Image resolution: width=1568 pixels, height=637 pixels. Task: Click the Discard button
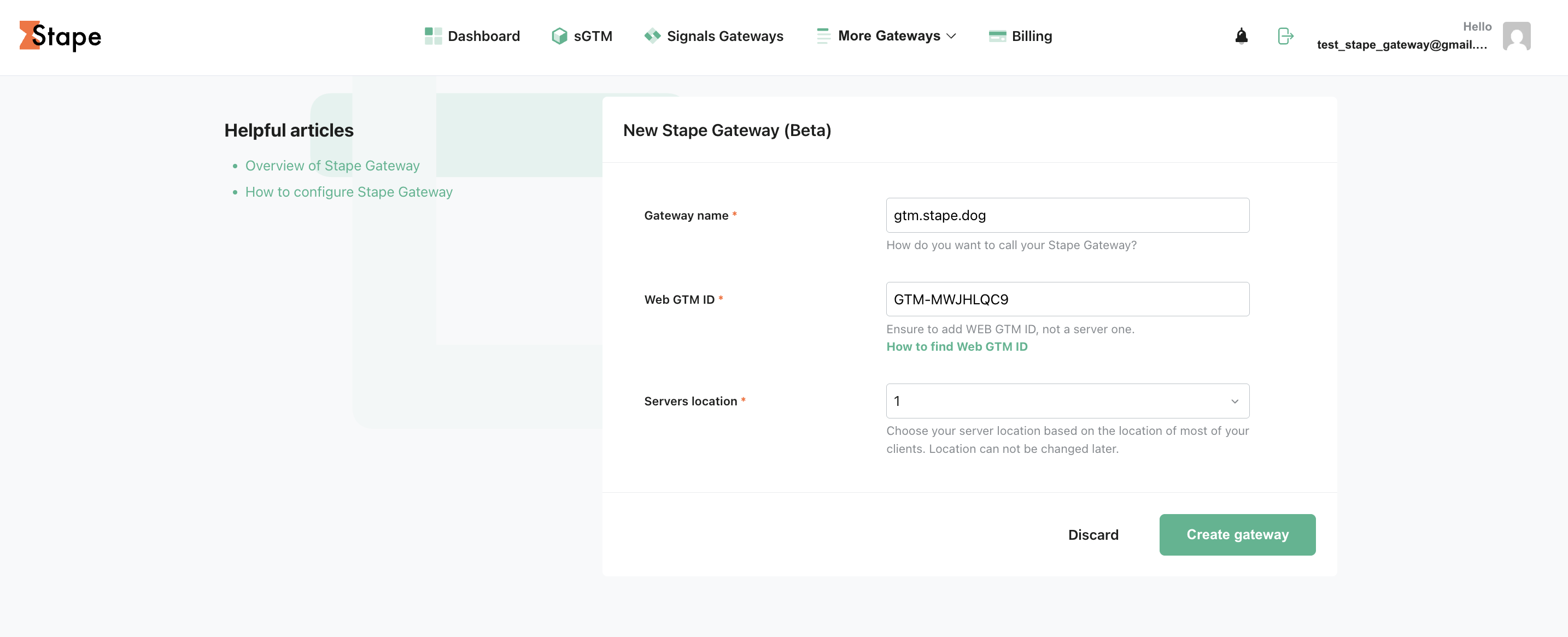pyautogui.click(x=1093, y=534)
